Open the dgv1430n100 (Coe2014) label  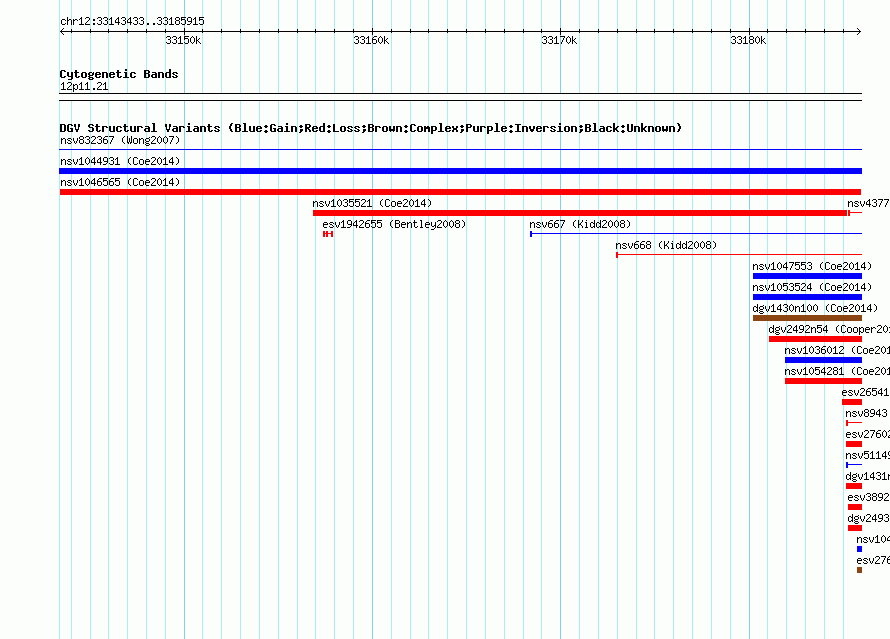(x=815, y=308)
